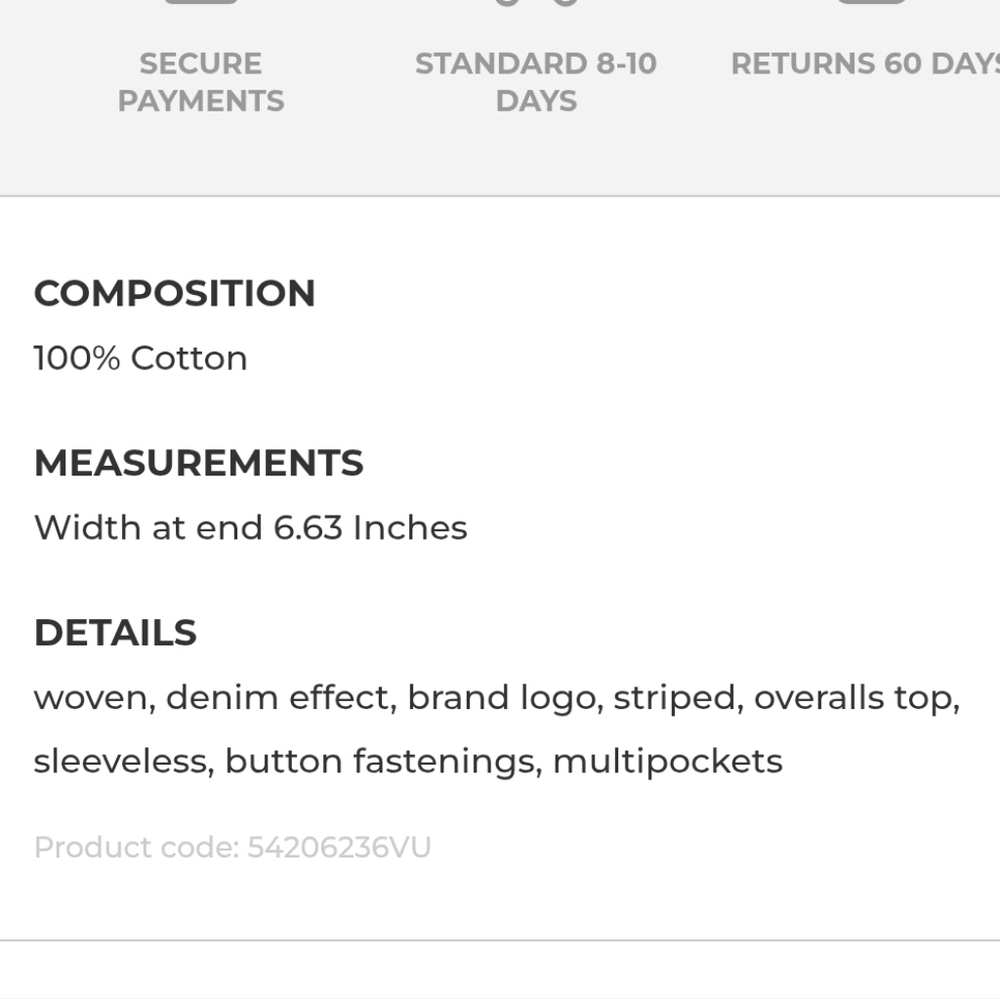This screenshot has height=999, width=1000.
Task: Click the 100% Cotton composition text
Action: (x=140, y=358)
